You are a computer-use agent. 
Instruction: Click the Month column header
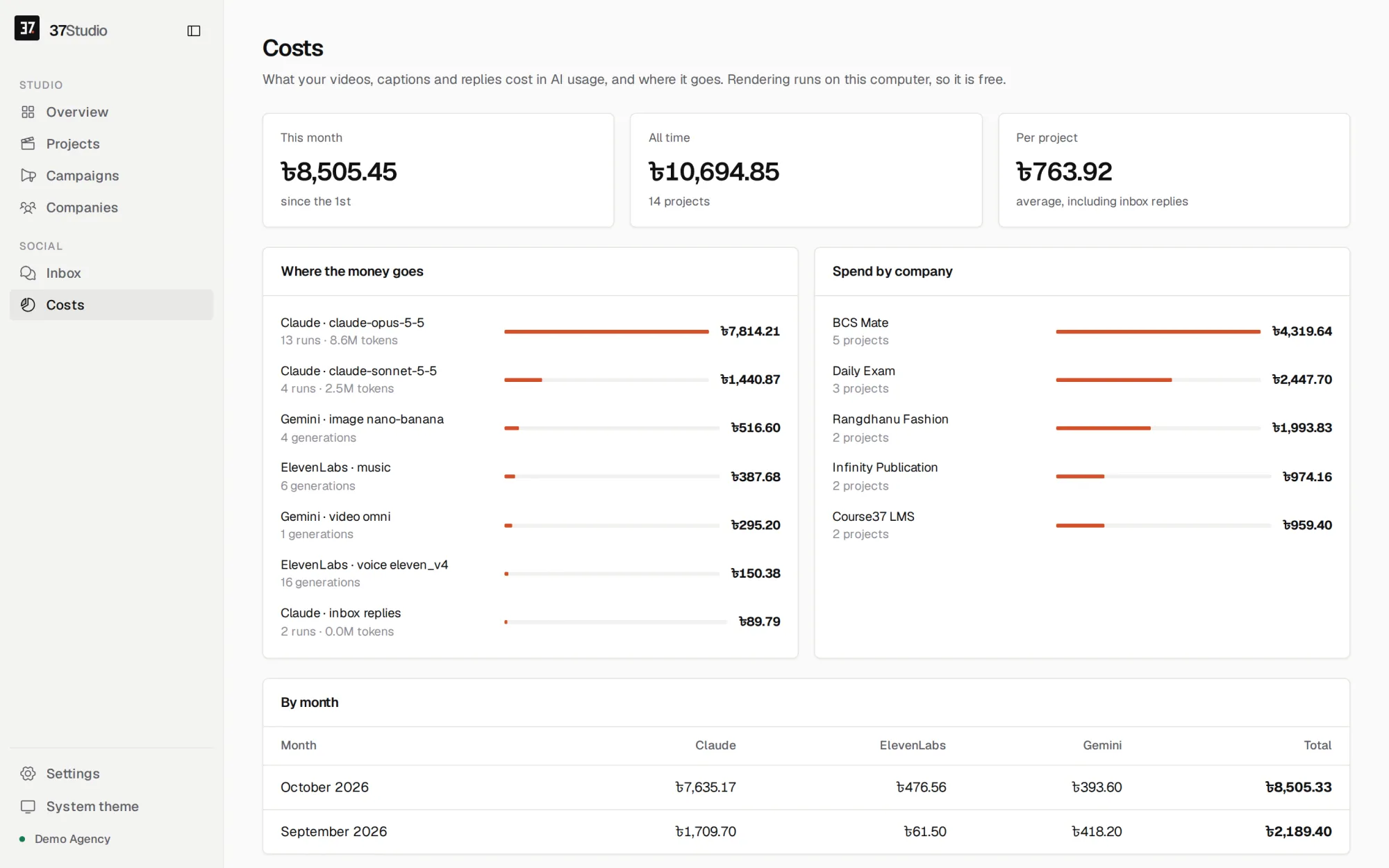click(x=299, y=745)
